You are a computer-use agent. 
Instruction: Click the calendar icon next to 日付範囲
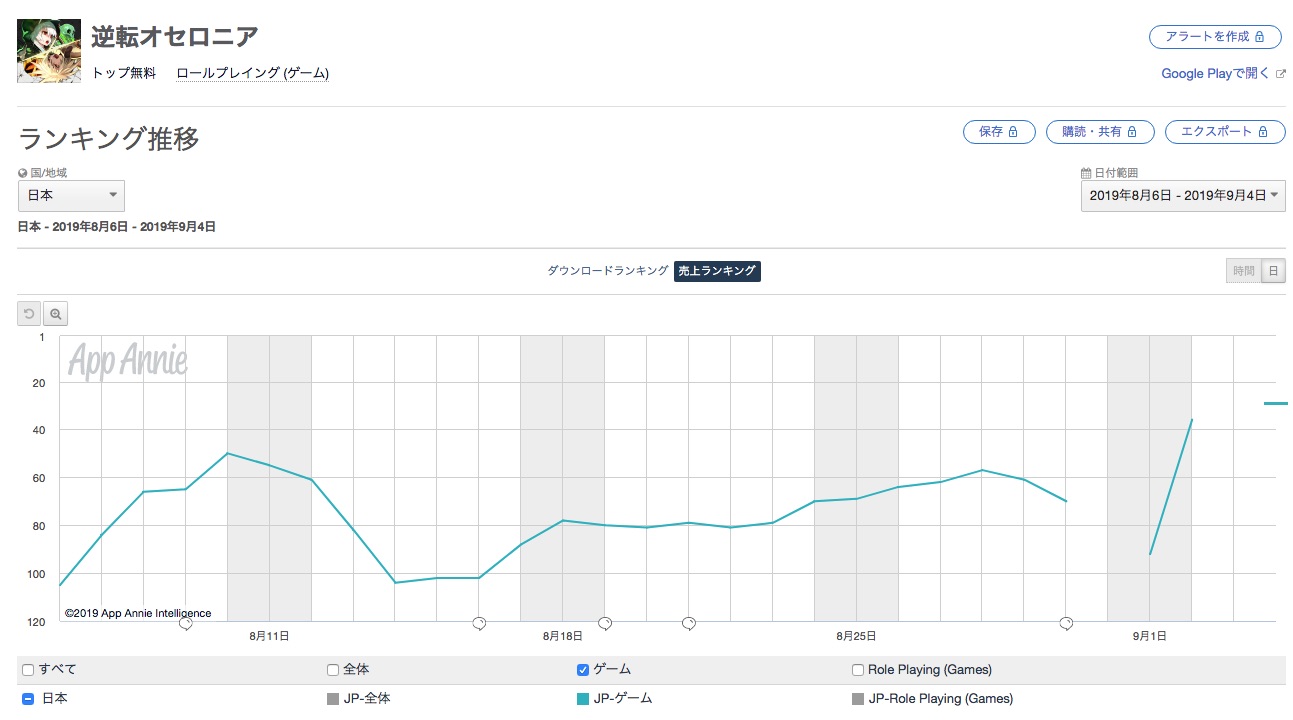(1086, 173)
